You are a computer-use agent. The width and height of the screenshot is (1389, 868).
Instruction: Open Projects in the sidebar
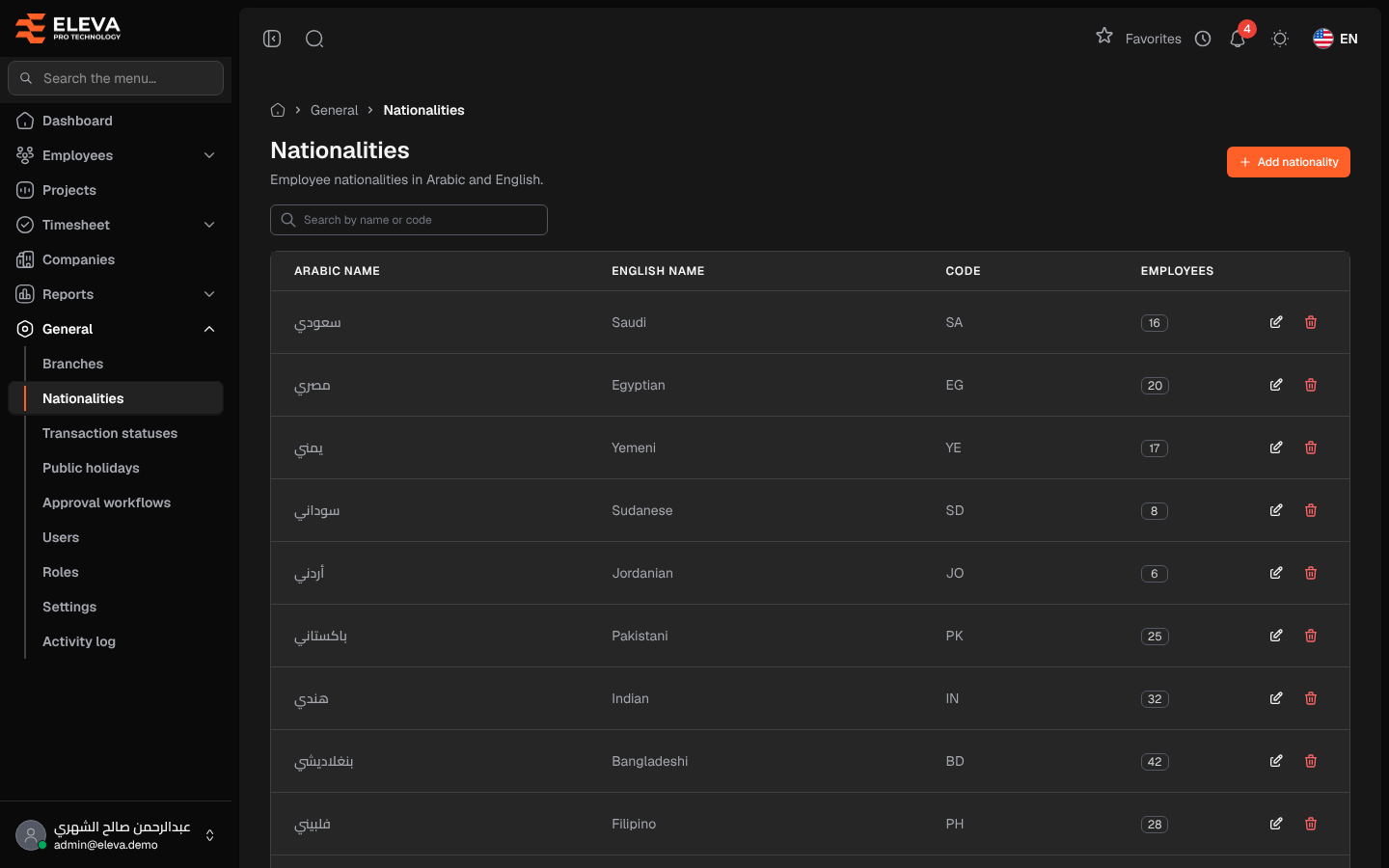pos(116,190)
